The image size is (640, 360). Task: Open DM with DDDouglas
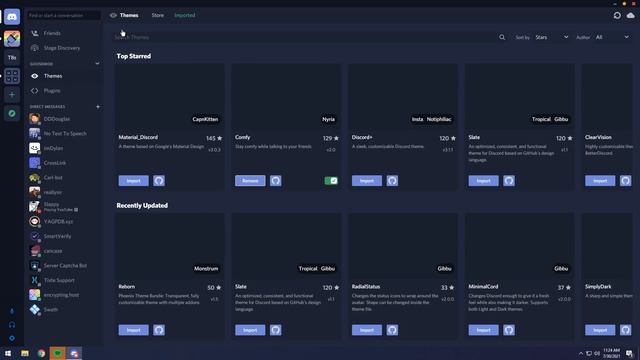64,119
